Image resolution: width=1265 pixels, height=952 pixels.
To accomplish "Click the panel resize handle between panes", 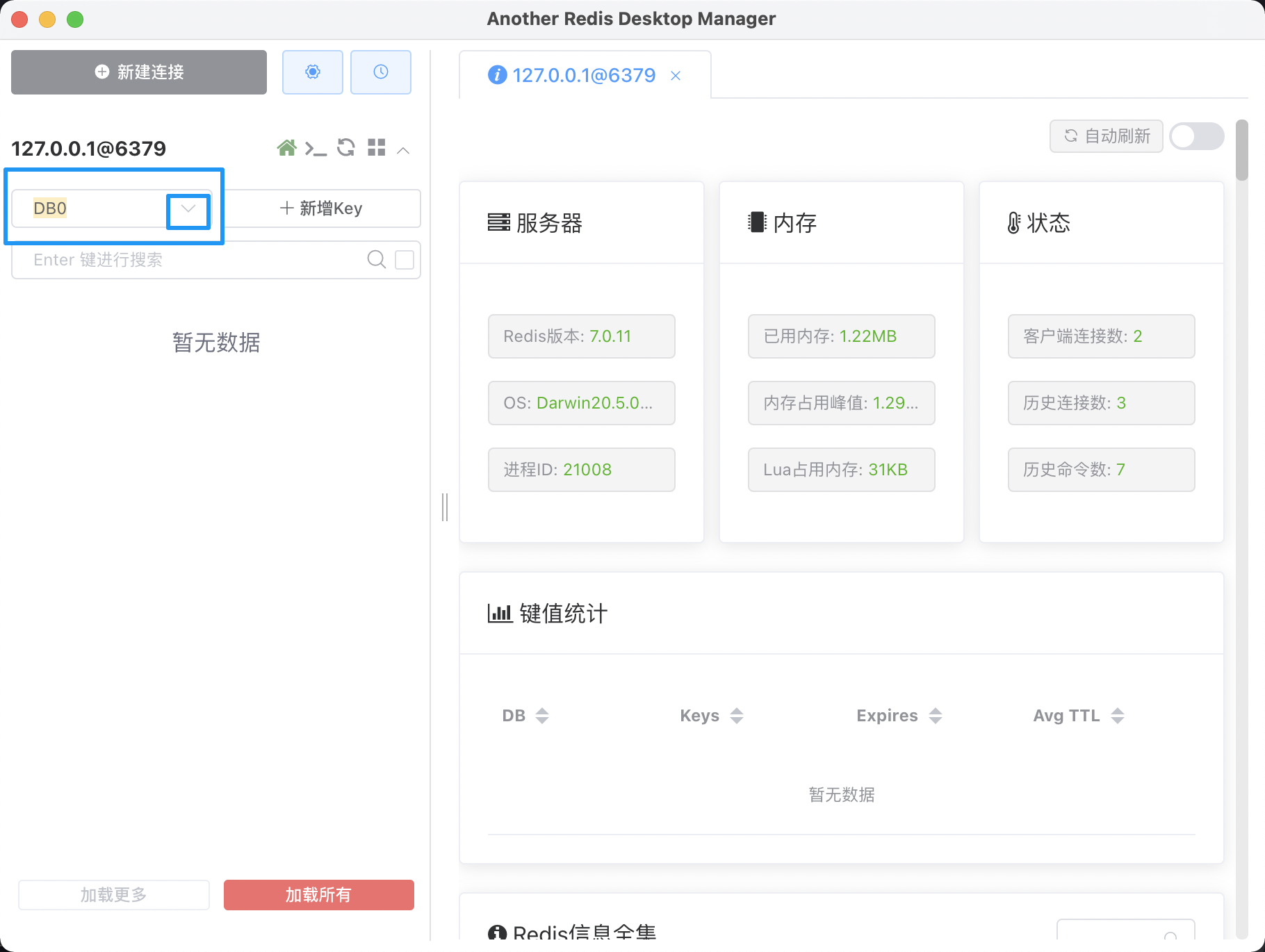I will click(x=445, y=507).
